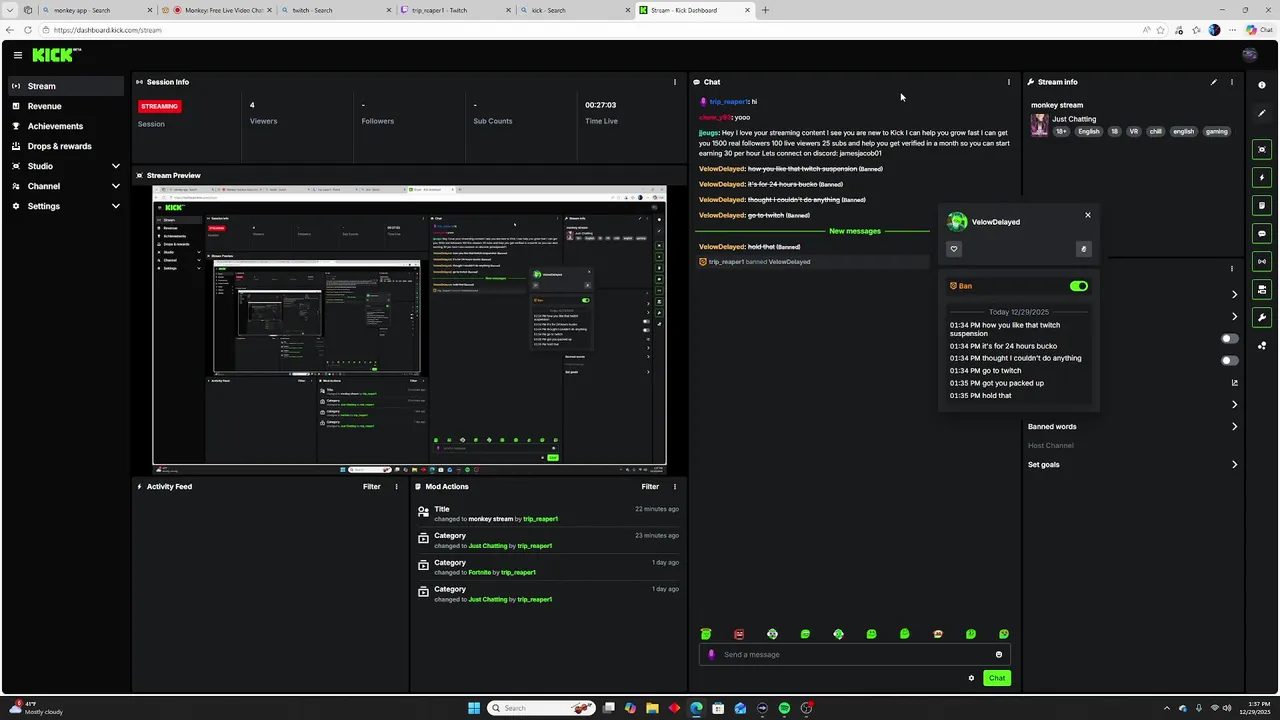
Task: Toggle the Ban switch off for VelowDelayed
Action: coord(1078,286)
